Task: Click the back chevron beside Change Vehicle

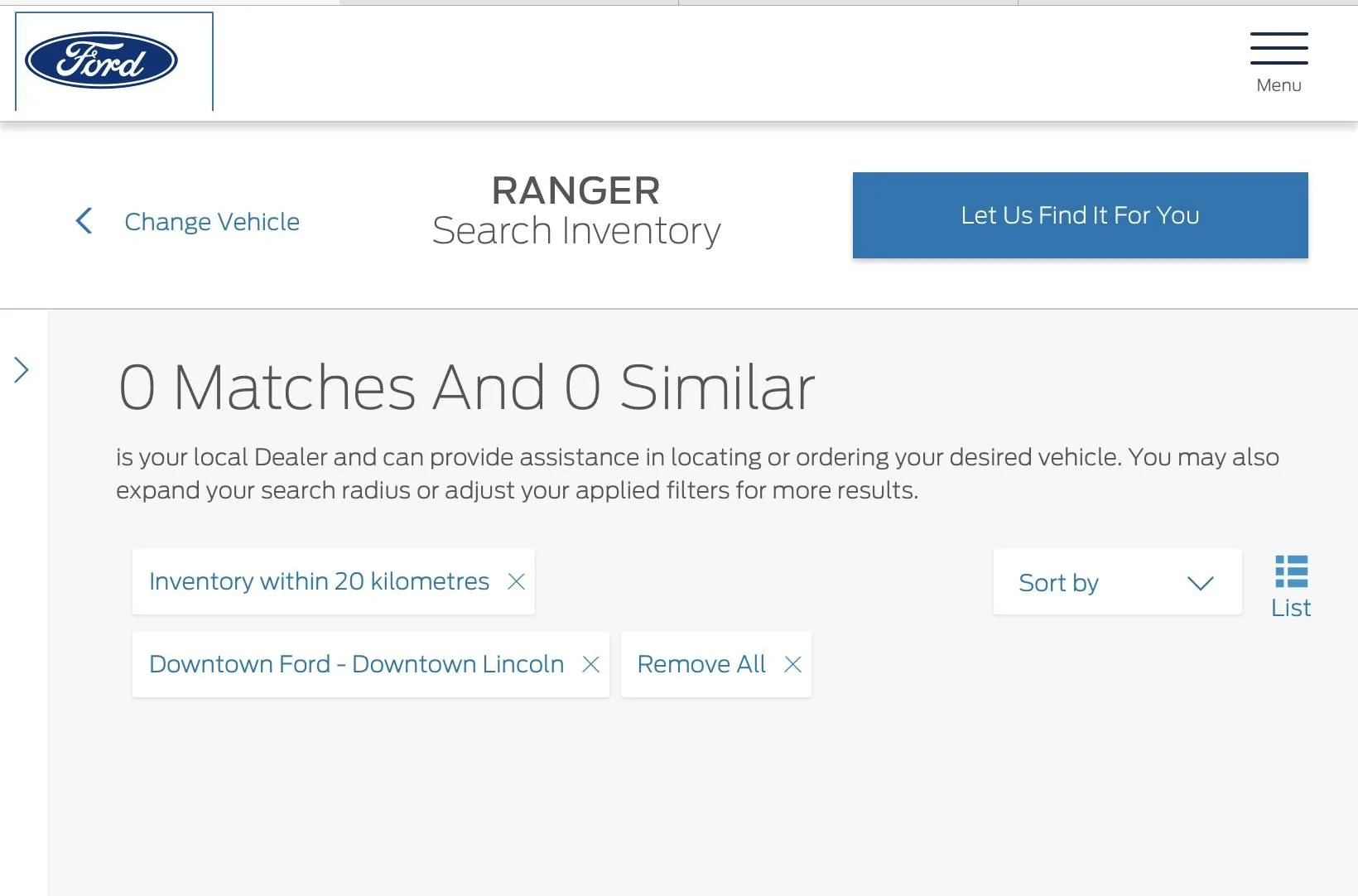Action: tap(84, 221)
